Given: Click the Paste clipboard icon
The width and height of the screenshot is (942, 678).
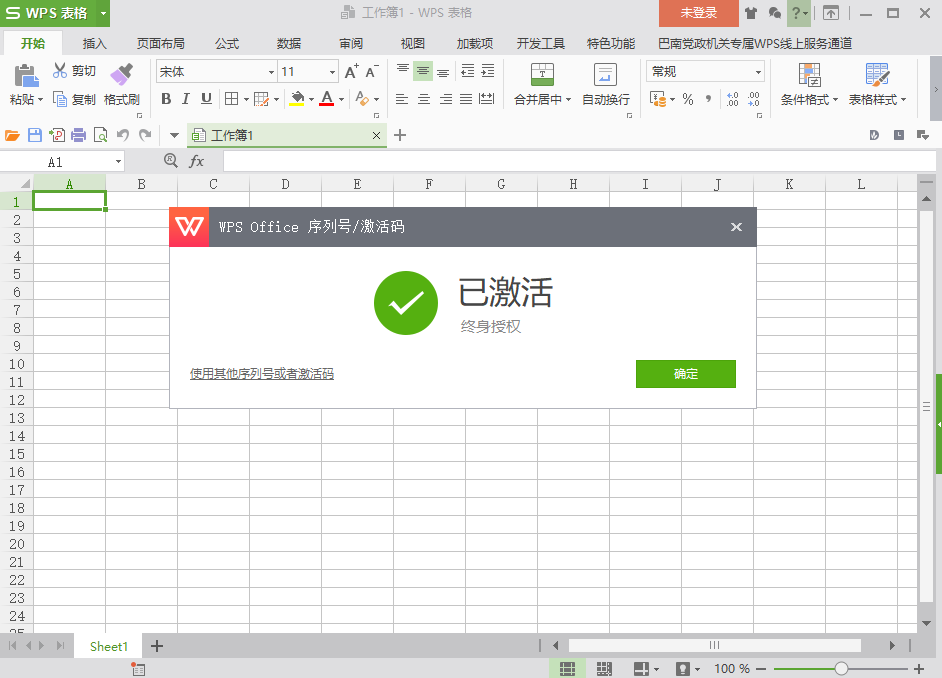Looking at the screenshot, I should 26,76.
